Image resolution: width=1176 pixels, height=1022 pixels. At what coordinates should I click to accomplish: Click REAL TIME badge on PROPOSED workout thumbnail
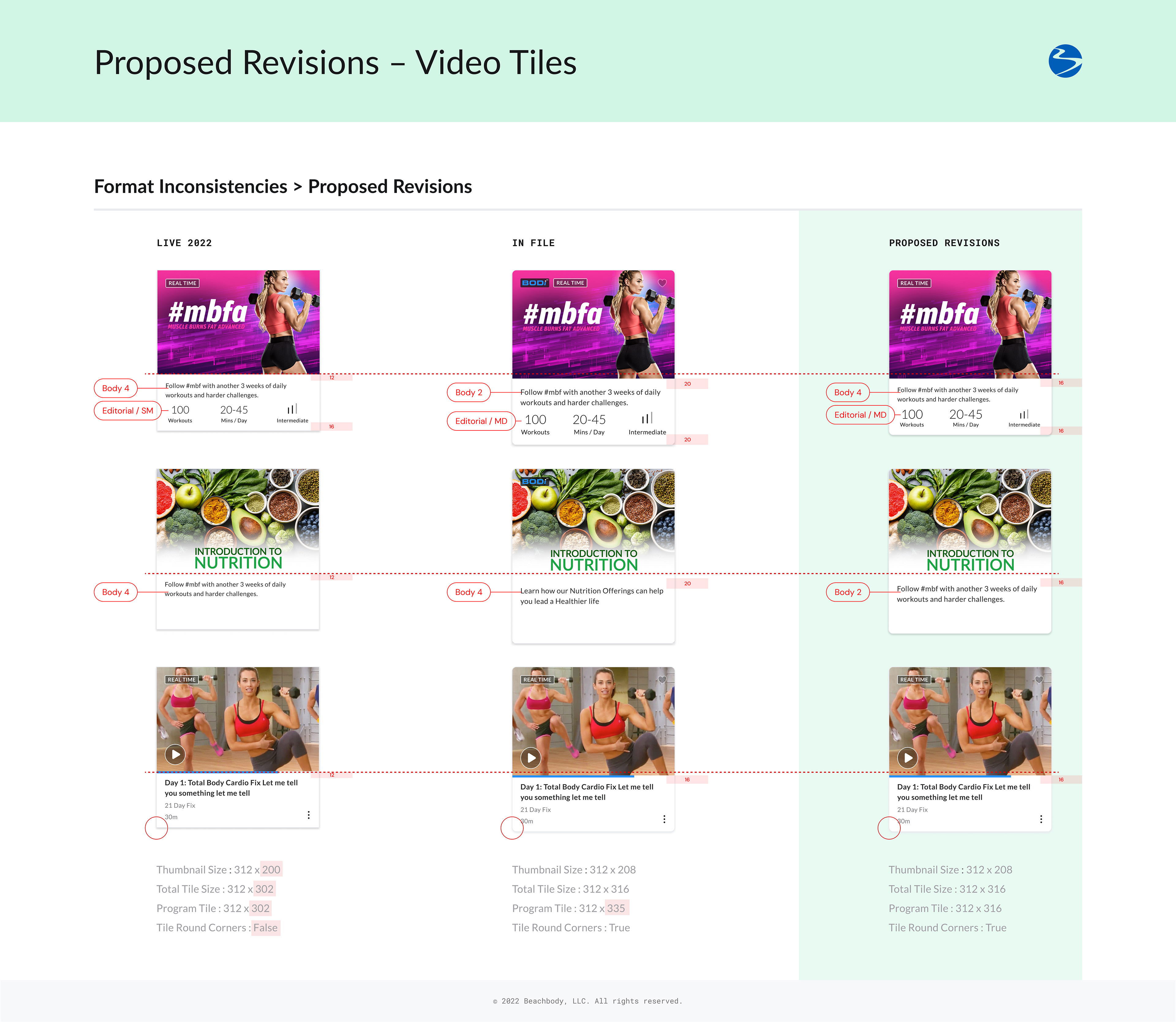(x=914, y=679)
